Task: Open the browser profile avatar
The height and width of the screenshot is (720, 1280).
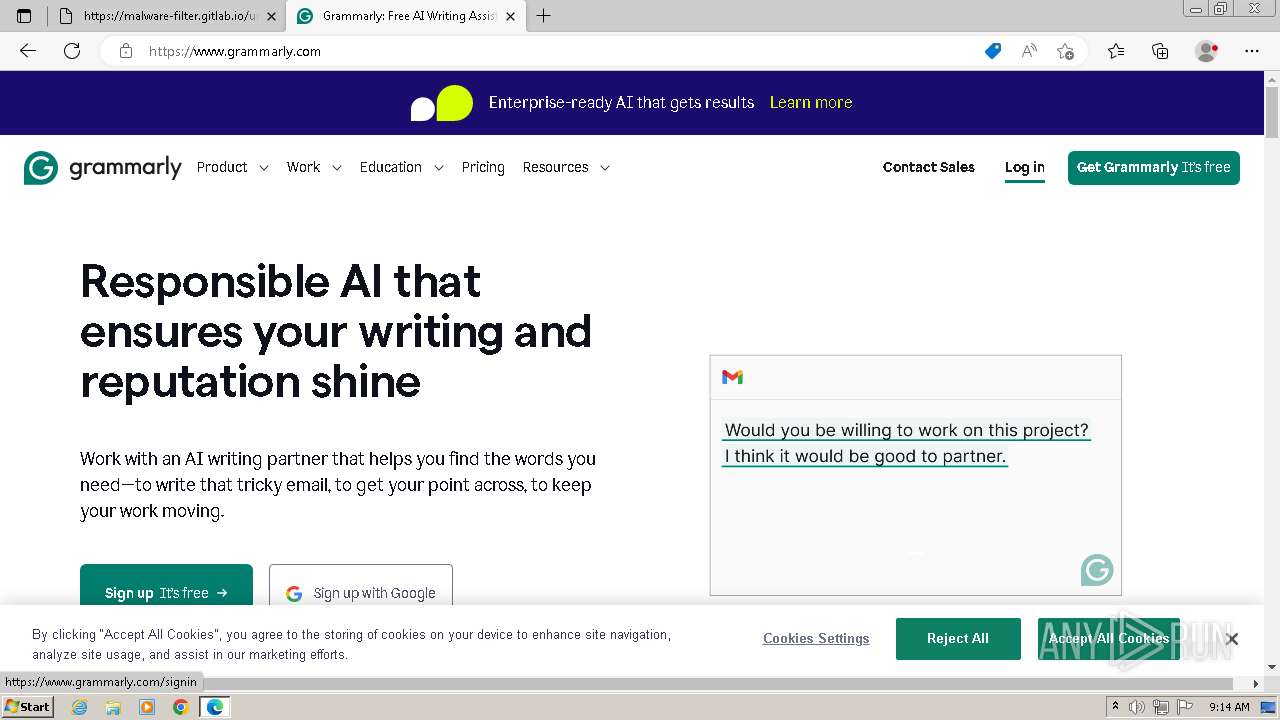Action: [x=1207, y=51]
